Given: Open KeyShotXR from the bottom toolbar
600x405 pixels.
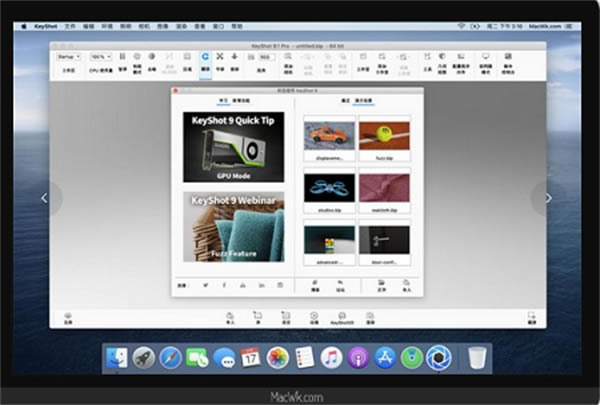Looking at the screenshot, I should tap(342, 318).
